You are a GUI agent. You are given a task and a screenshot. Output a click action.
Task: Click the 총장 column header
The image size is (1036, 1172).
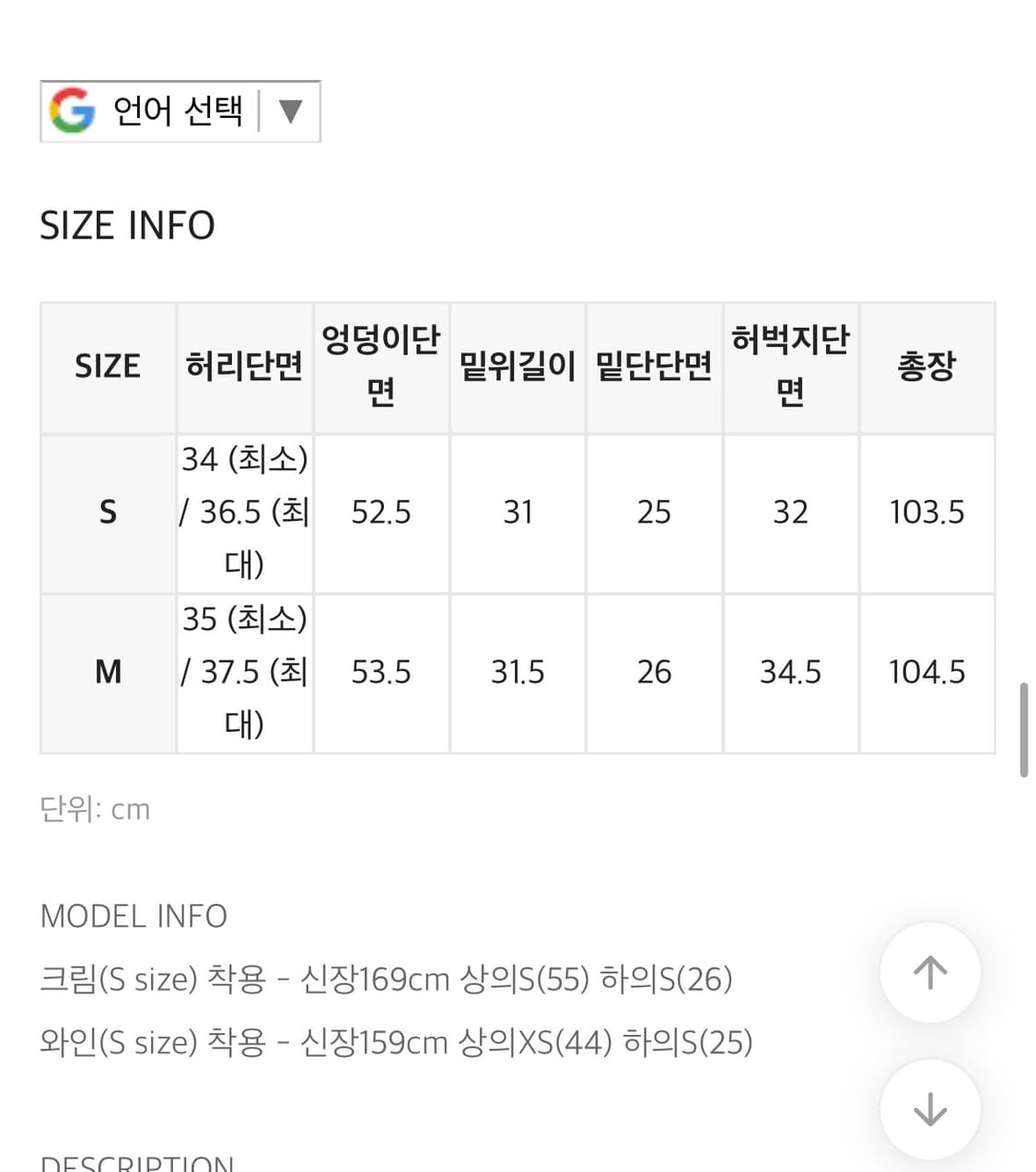coord(926,366)
